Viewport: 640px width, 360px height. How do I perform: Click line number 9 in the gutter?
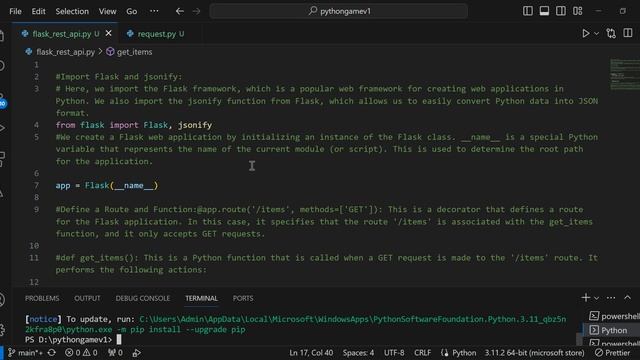click(x=36, y=209)
